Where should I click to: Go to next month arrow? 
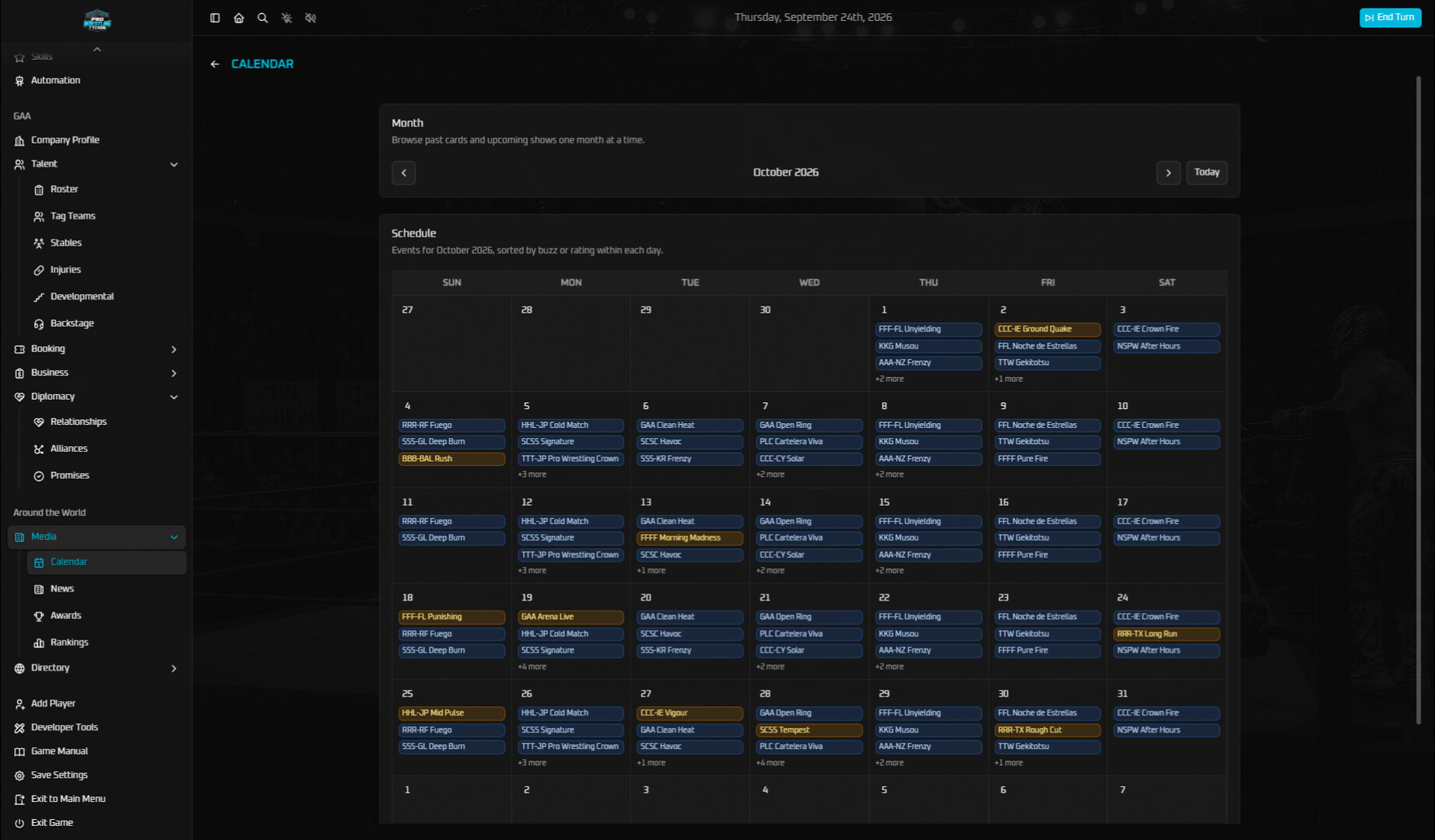[x=1168, y=173]
